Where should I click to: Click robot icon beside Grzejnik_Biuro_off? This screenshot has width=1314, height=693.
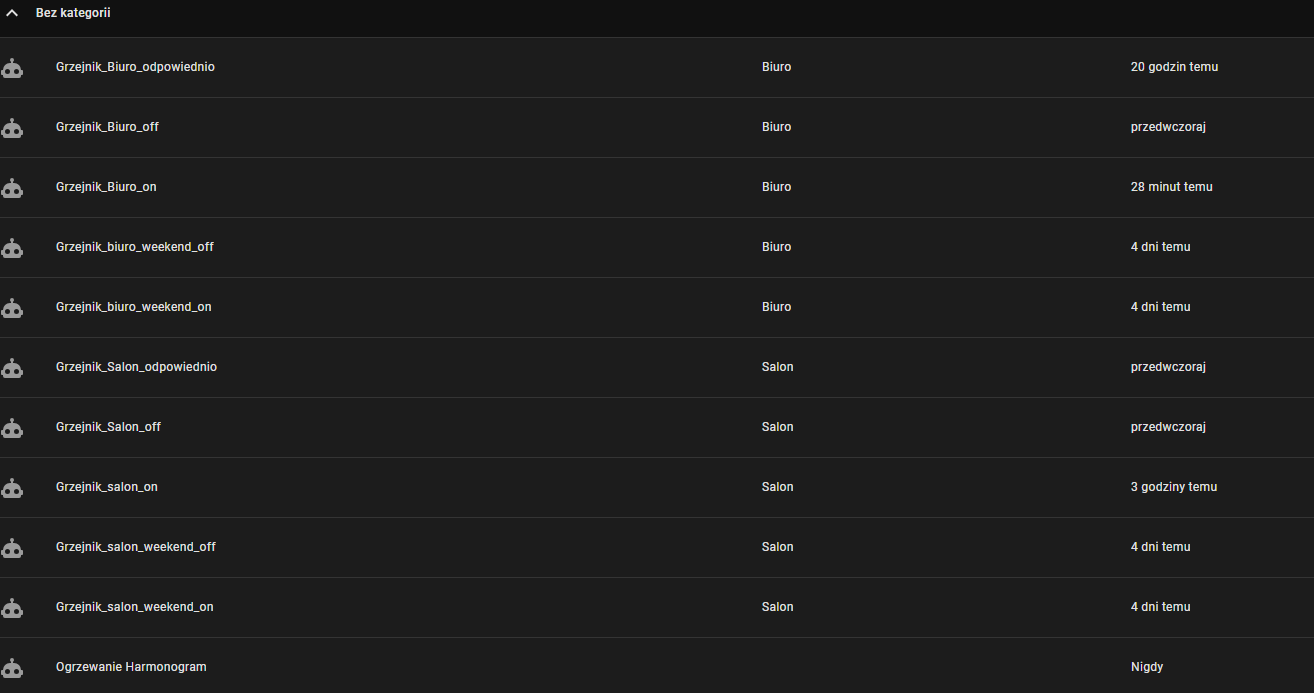point(12,128)
